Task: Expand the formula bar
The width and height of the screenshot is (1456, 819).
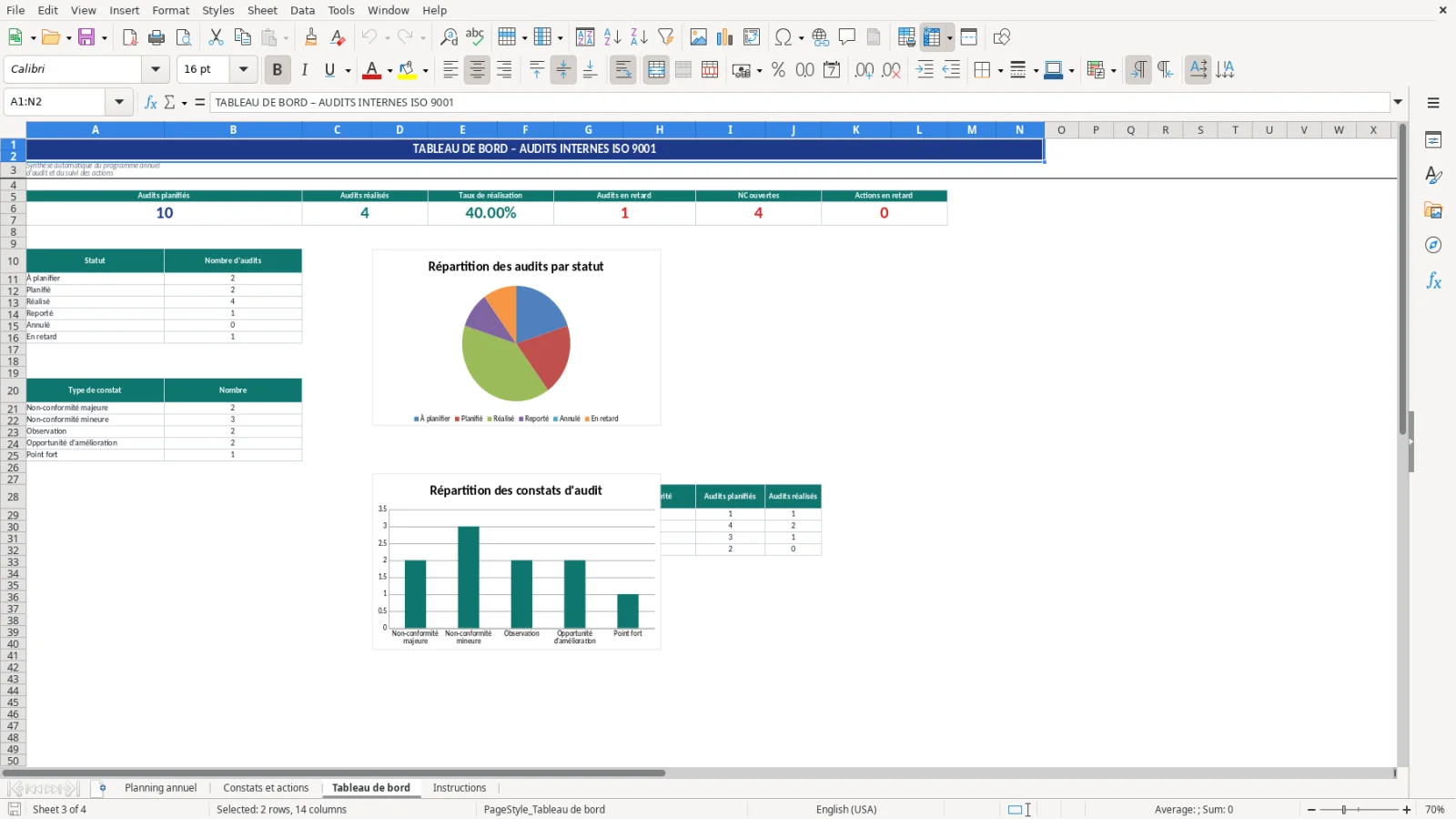Action: 1399,102
